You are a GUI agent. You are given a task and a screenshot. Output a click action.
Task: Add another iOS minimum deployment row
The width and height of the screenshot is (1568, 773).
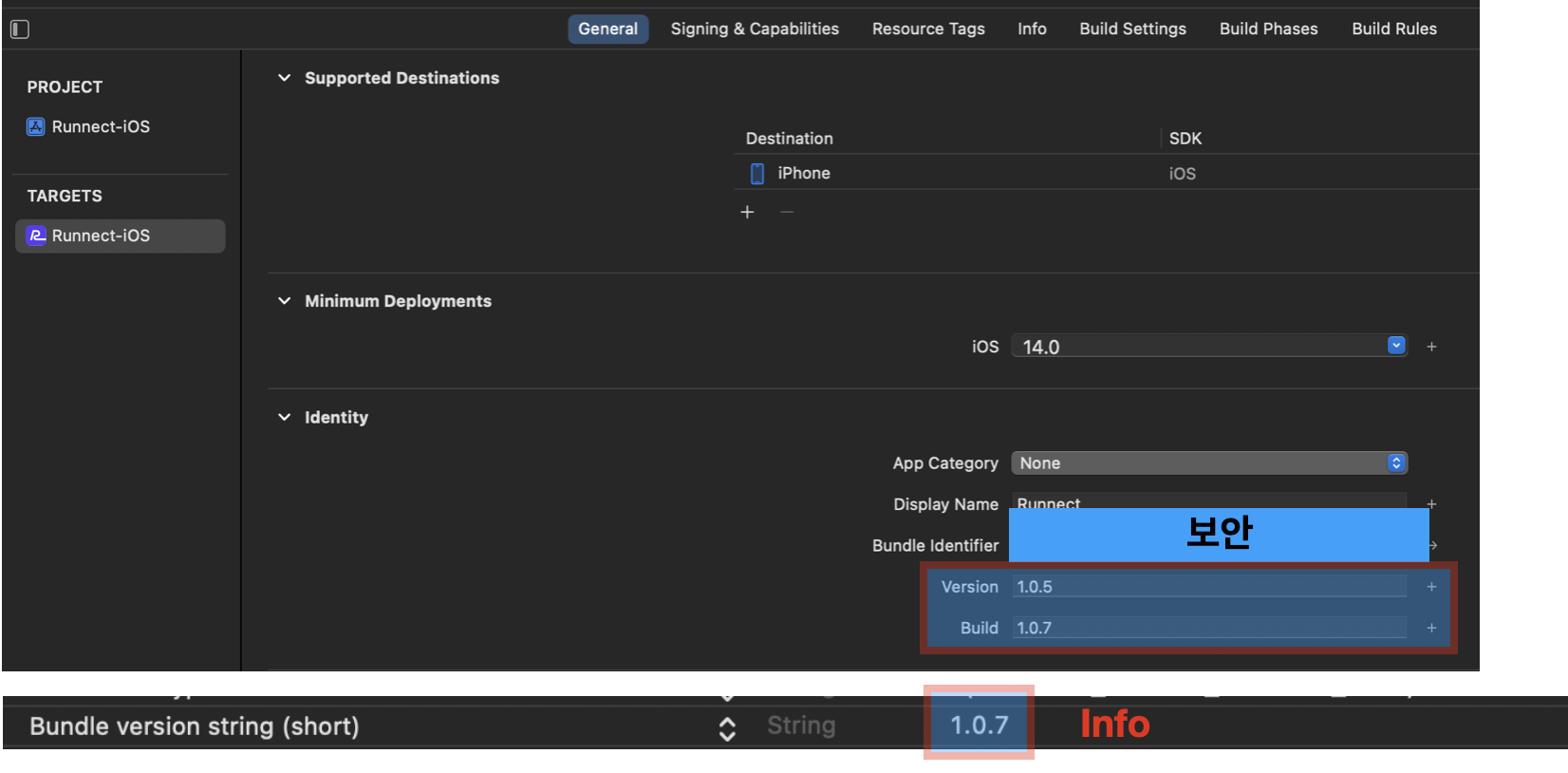coord(1431,347)
